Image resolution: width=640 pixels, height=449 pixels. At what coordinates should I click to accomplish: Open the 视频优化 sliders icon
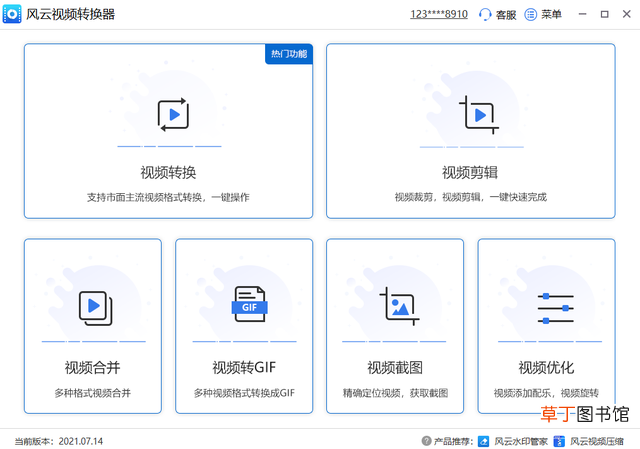coord(556,308)
